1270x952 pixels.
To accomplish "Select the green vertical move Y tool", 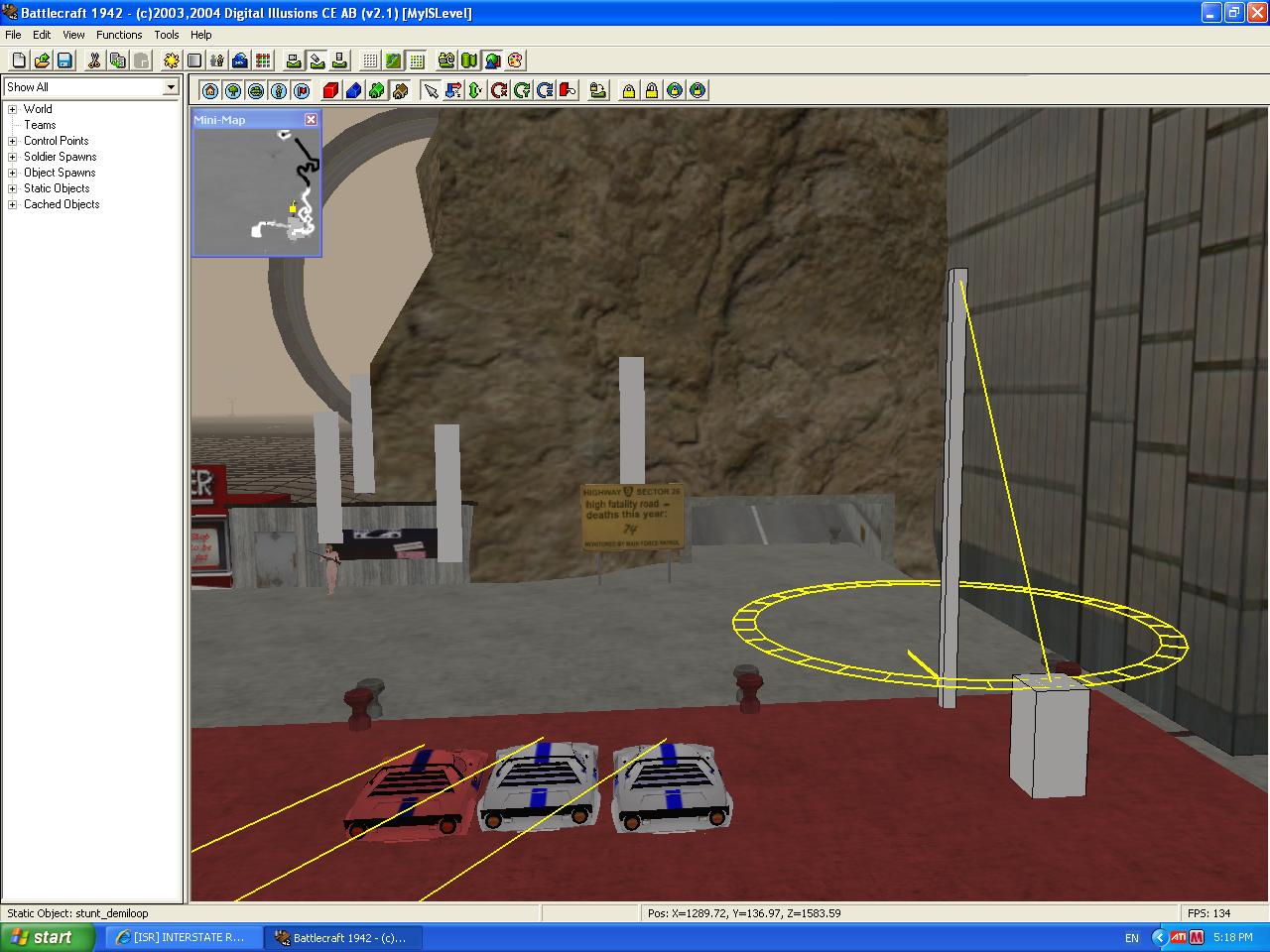I will (x=476, y=90).
